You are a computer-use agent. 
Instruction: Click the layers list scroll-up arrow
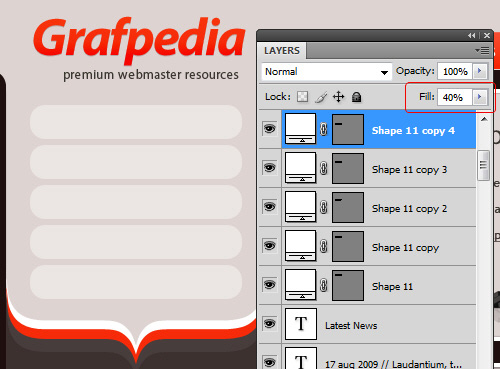point(484,119)
